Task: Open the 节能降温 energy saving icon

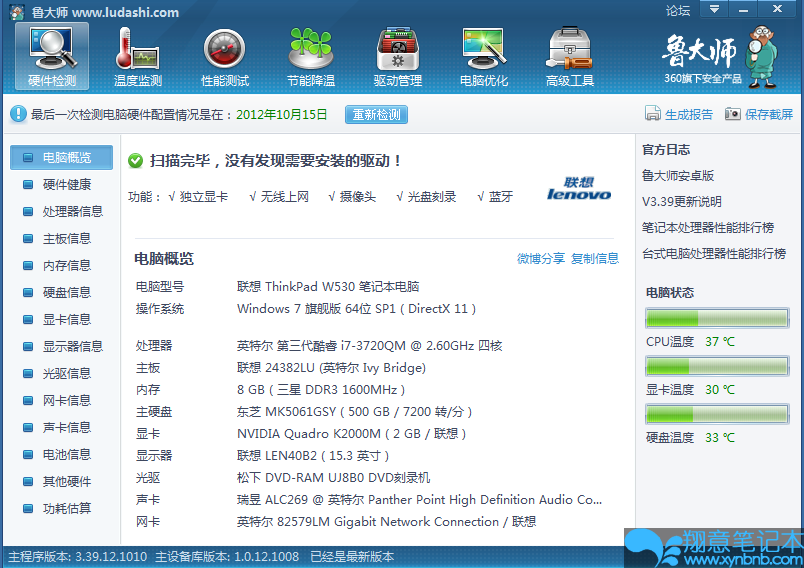Action: click(x=311, y=48)
